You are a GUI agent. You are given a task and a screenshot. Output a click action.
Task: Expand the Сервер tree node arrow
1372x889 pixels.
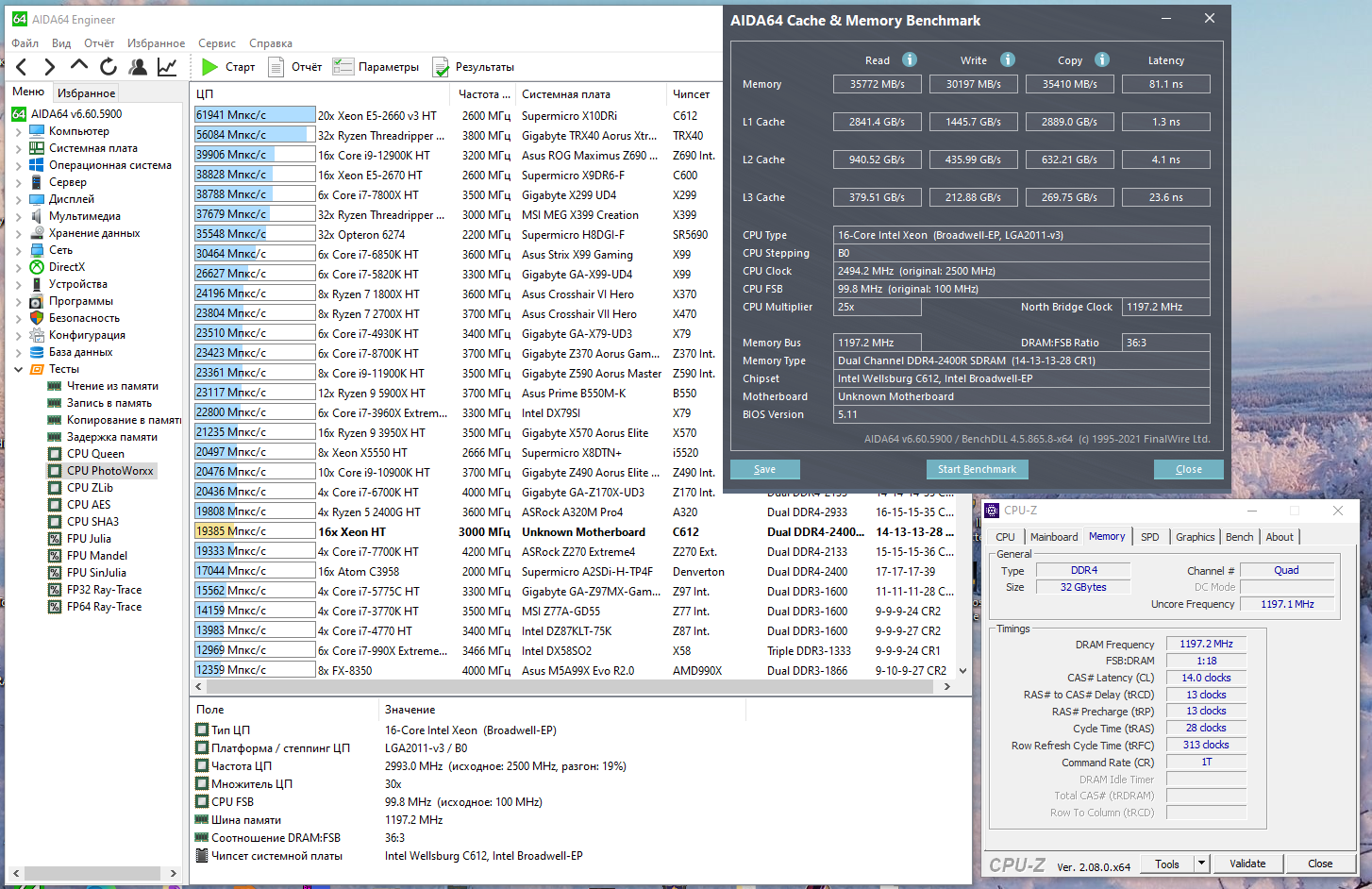coord(19,182)
